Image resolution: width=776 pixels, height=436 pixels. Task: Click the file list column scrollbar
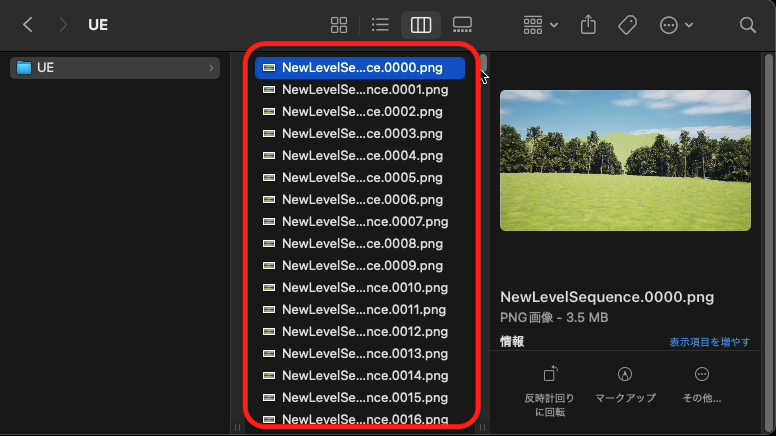pyautogui.click(x=484, y=63)
